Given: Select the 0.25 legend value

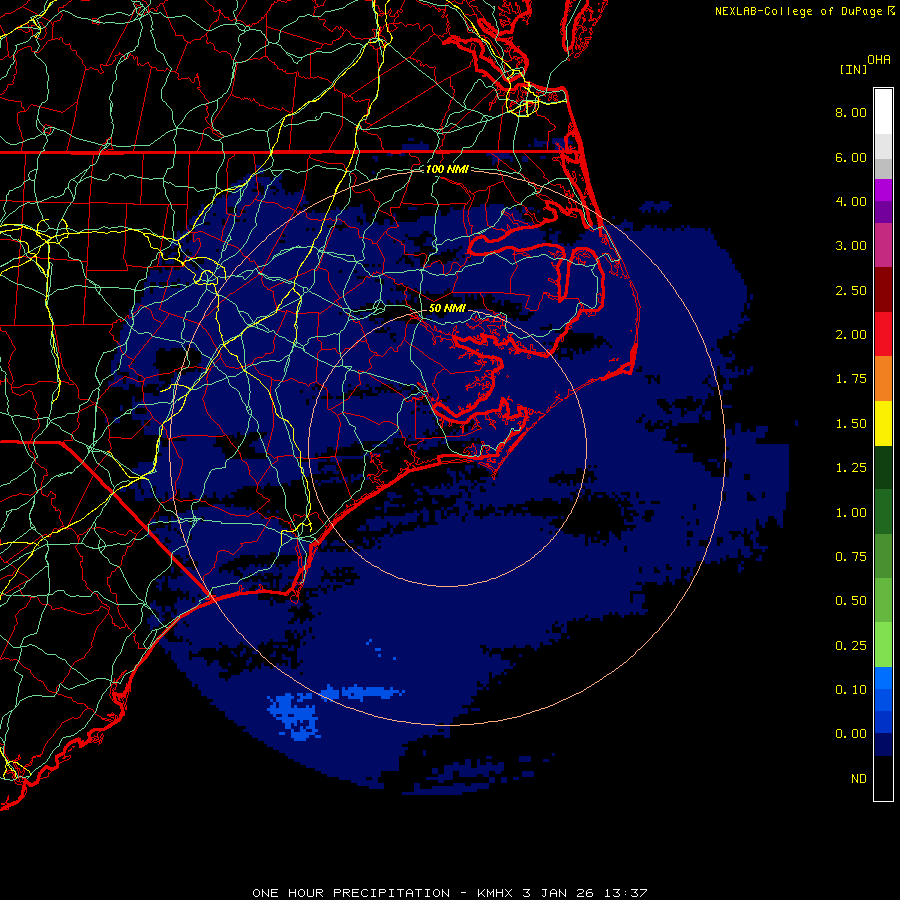Looking at the screenshot, I should pyautogui.click(x=851, y=646).
